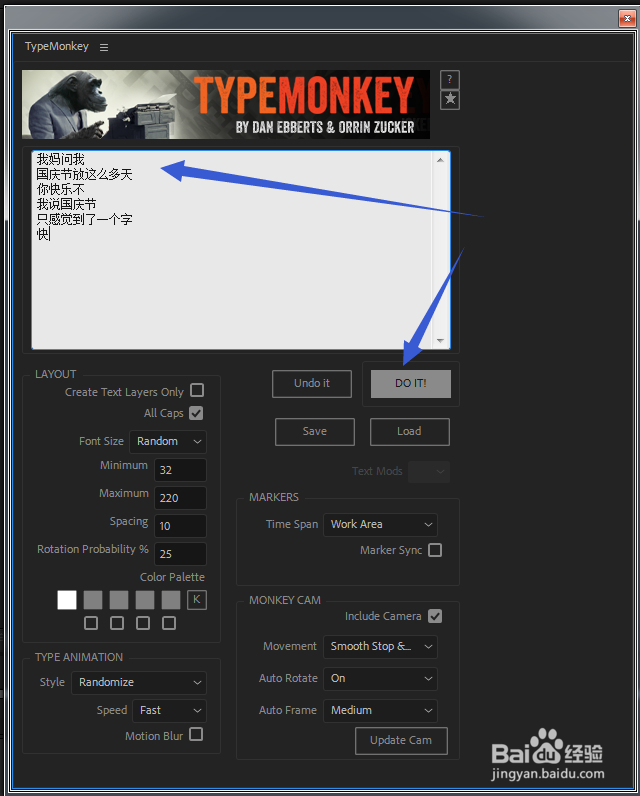Toggle the Marker Sync checkbox
The height and width of the screenshot is (796, 640).
click(x=435, y=550)
